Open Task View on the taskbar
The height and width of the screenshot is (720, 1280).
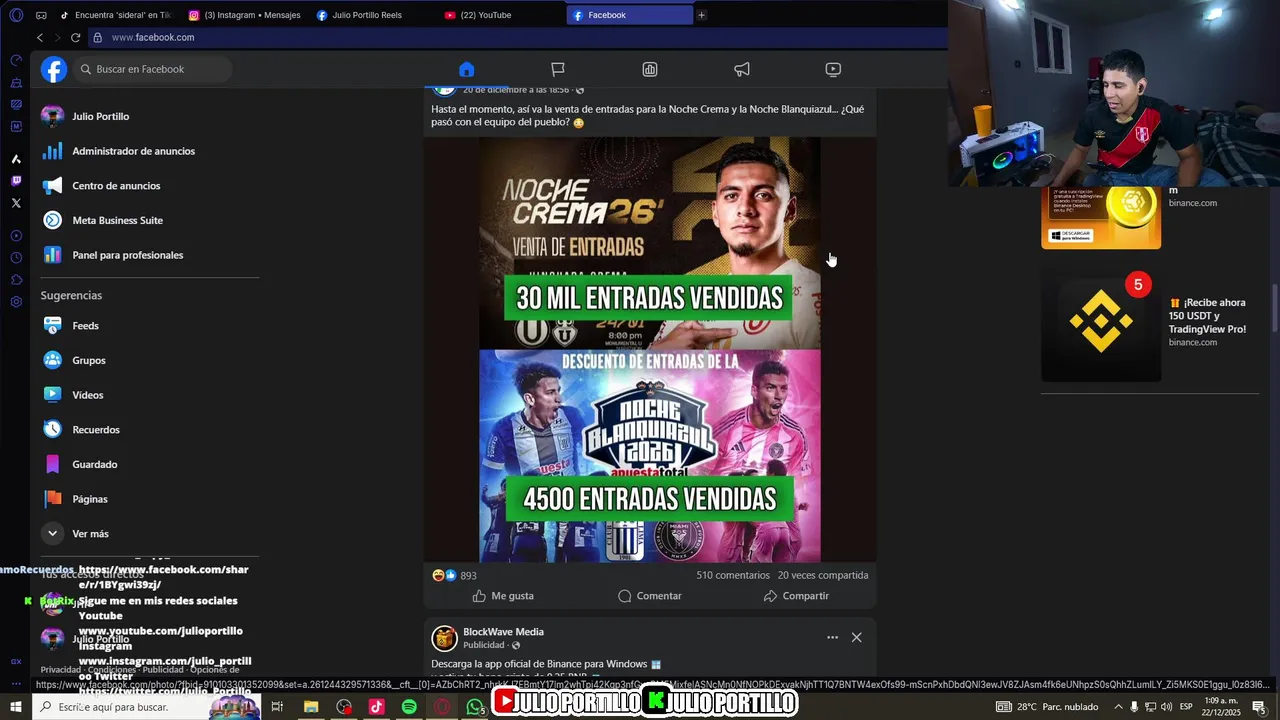point(277,707)
